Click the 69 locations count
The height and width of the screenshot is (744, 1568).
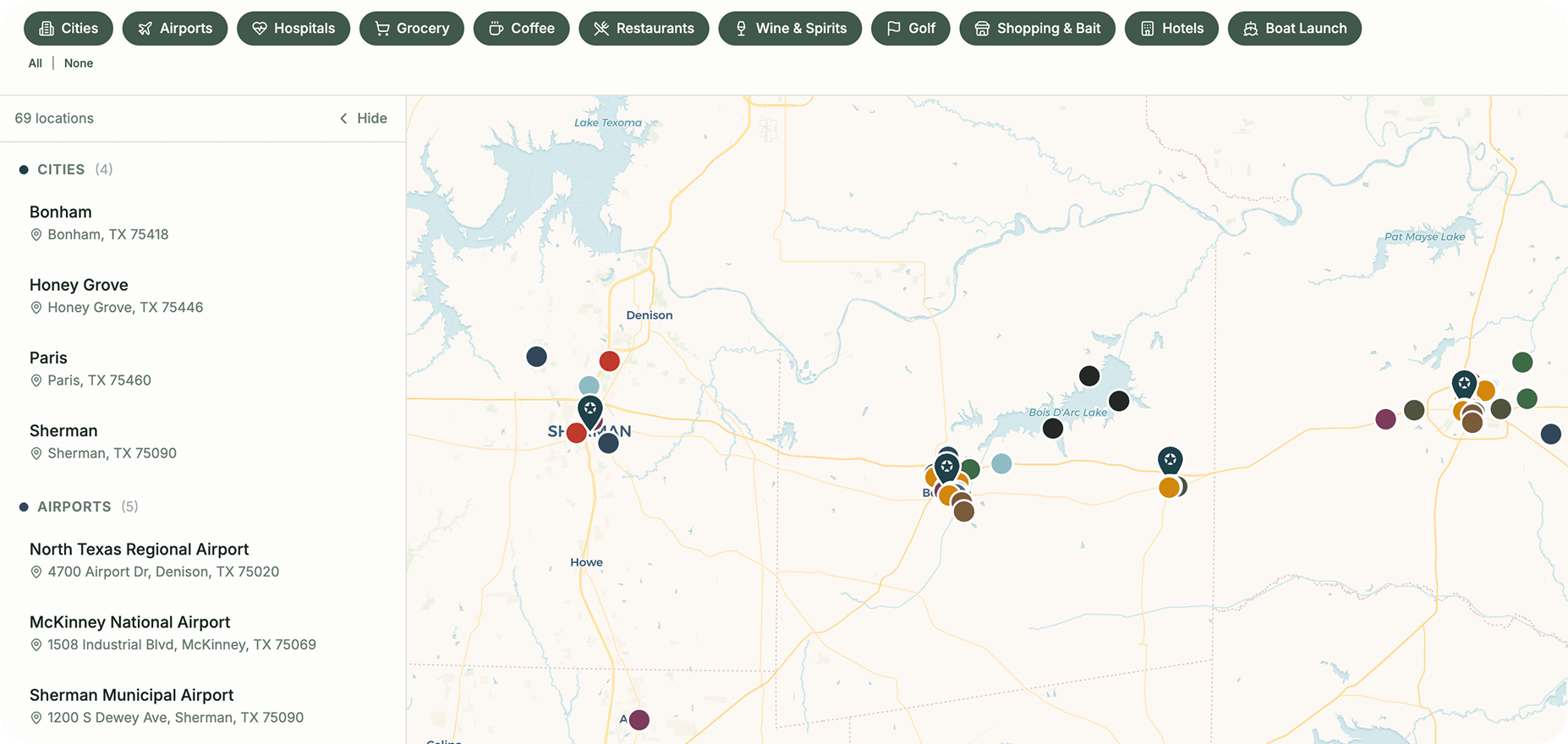tap(54, 118)
